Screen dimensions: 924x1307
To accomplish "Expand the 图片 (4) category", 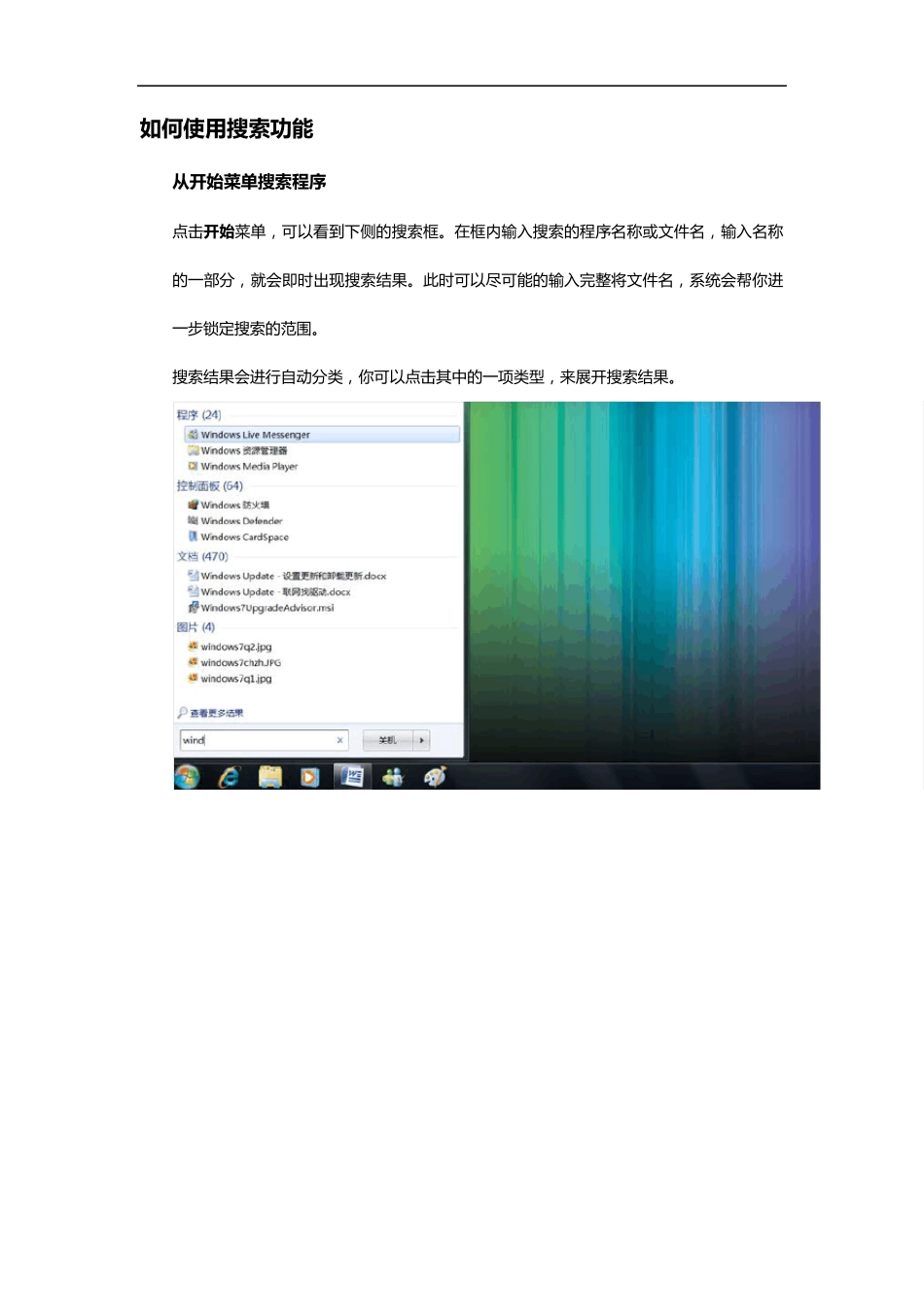I will [195, 627].
